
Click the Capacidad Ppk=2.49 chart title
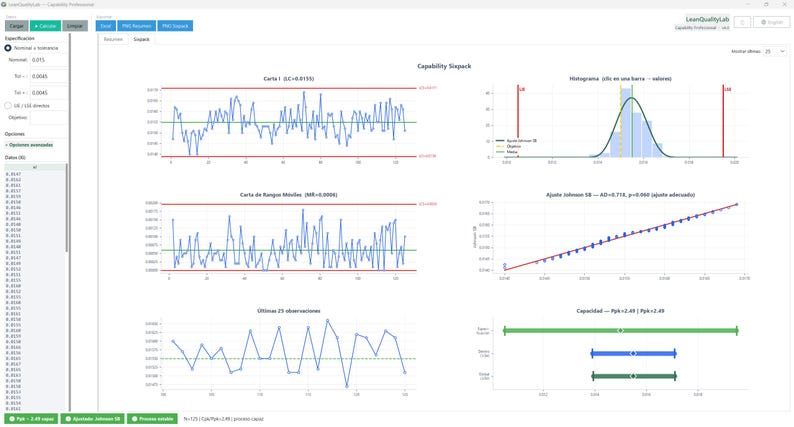point(620,311)
